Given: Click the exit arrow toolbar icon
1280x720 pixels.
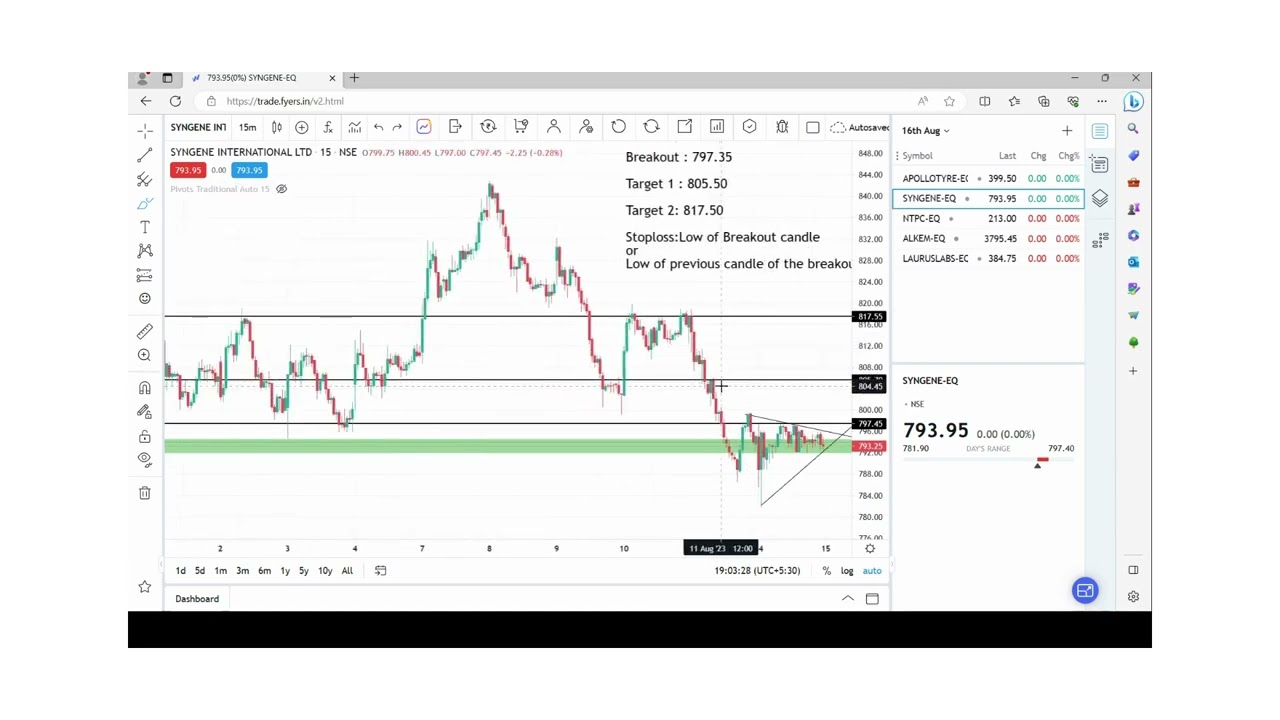Looking at the screenshot, I should click(x=456, y=126).
